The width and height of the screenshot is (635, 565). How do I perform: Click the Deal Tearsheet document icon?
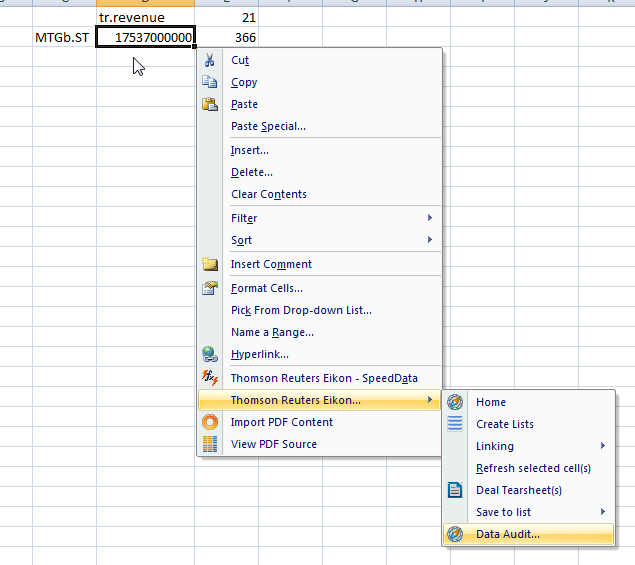click(455, 490)
